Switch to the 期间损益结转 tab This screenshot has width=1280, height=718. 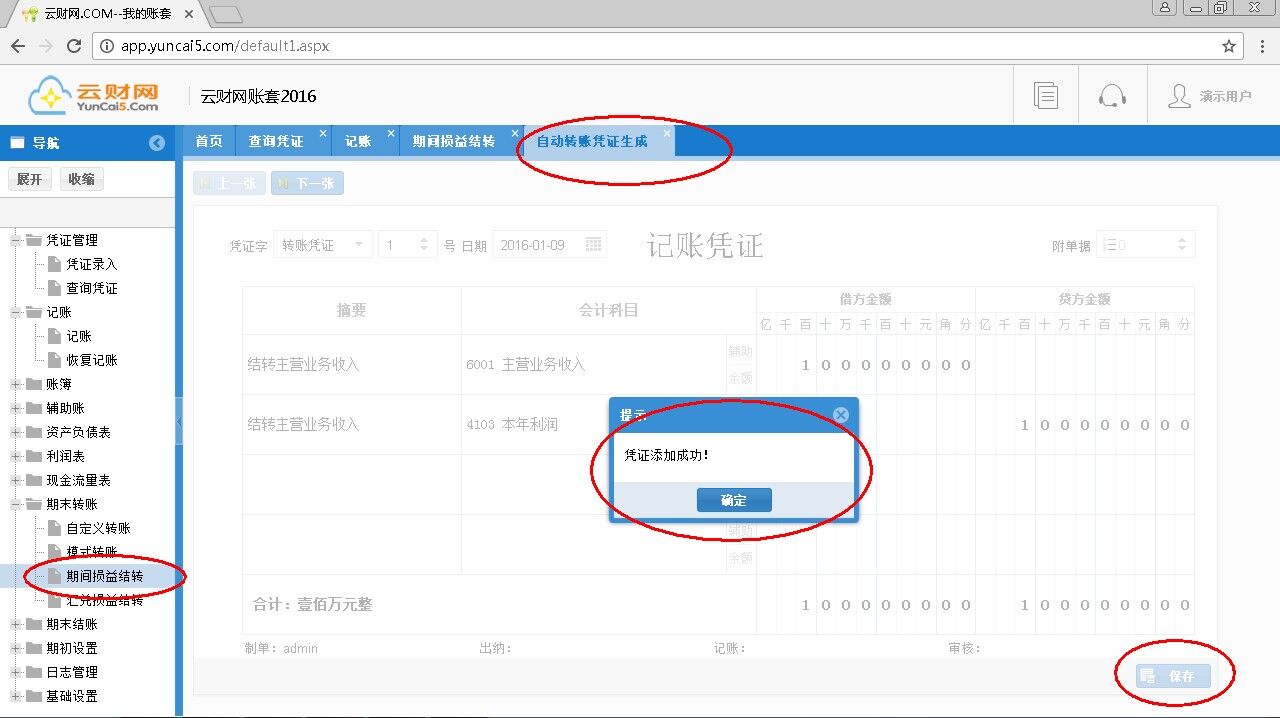453,142
